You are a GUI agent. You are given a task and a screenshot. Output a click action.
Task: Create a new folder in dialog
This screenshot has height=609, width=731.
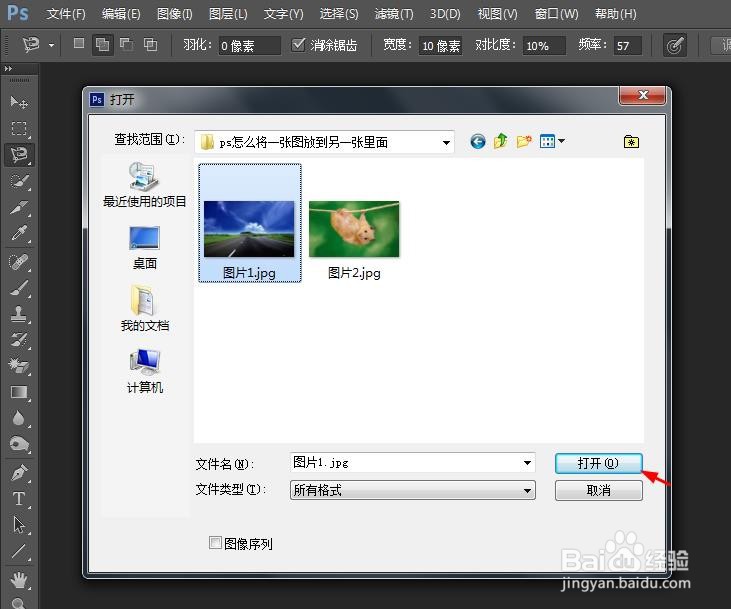(x=524, y=141)
